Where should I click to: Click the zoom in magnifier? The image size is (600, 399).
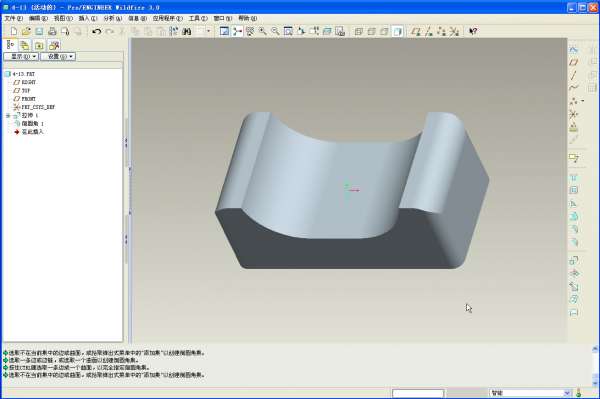tap(262, 31)
